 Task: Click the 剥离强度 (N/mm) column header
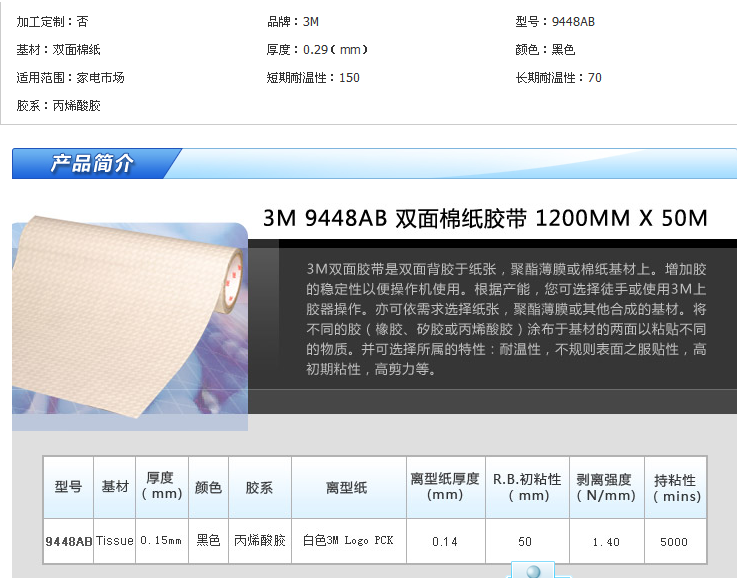coord(606,487)
